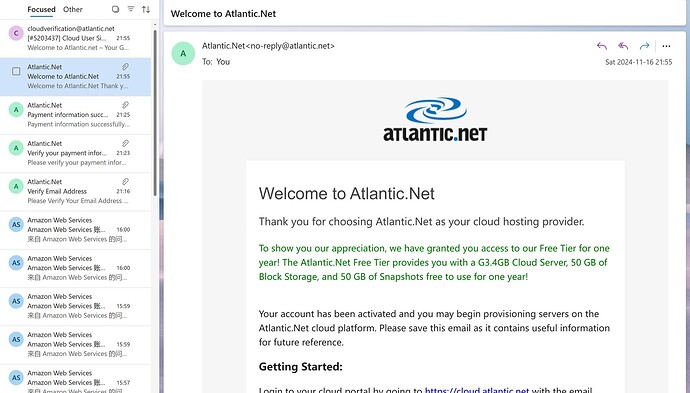Switch to the Other inbox tab
Viewport: 690px width, 393px height.
73,9
